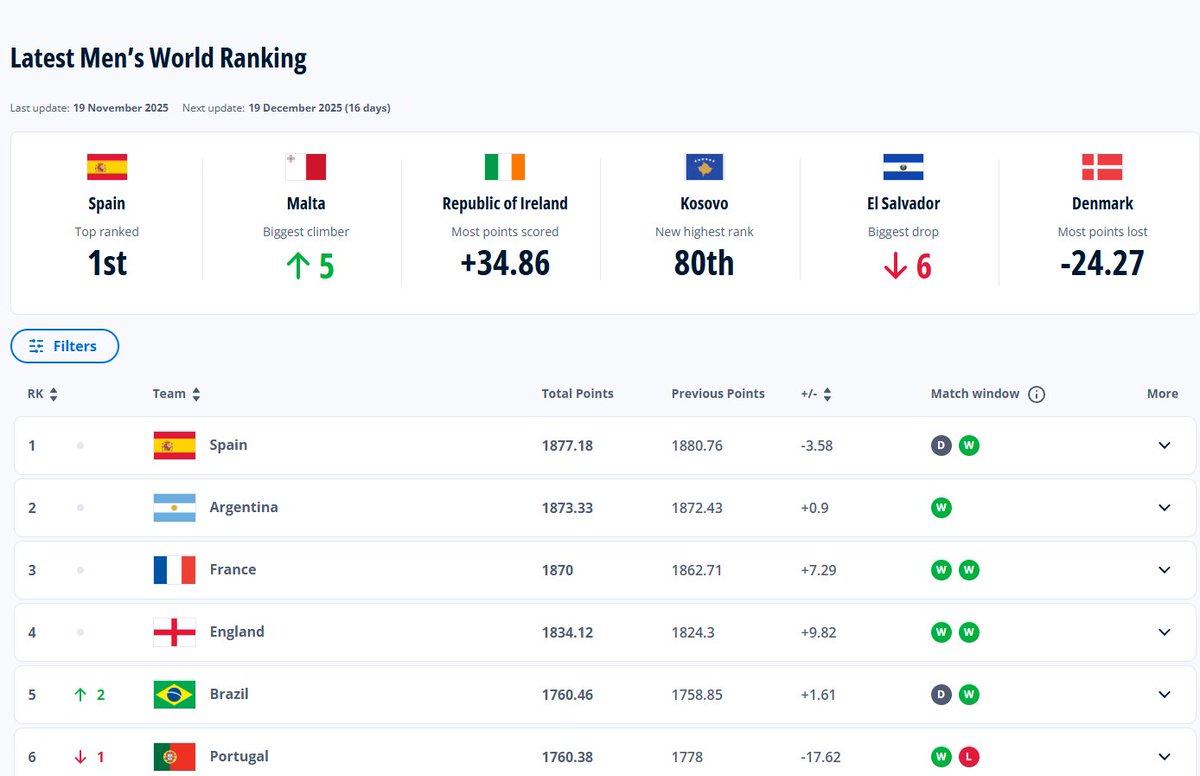1200x776 pixels.
Task: Click Spain's grey D draw badge
Action: [x=941, y=446]
